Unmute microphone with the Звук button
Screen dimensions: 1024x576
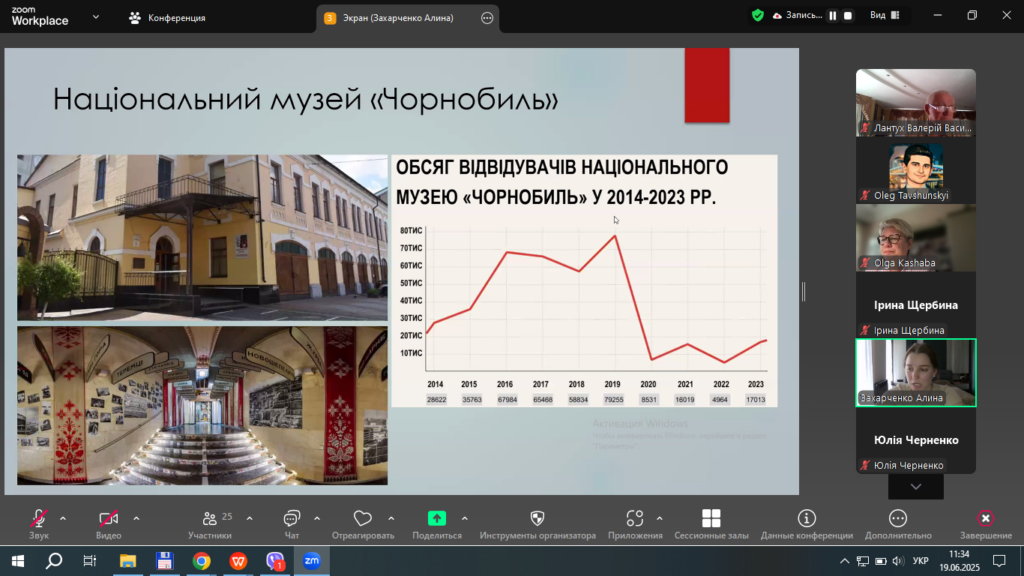(x=39, y=524)
